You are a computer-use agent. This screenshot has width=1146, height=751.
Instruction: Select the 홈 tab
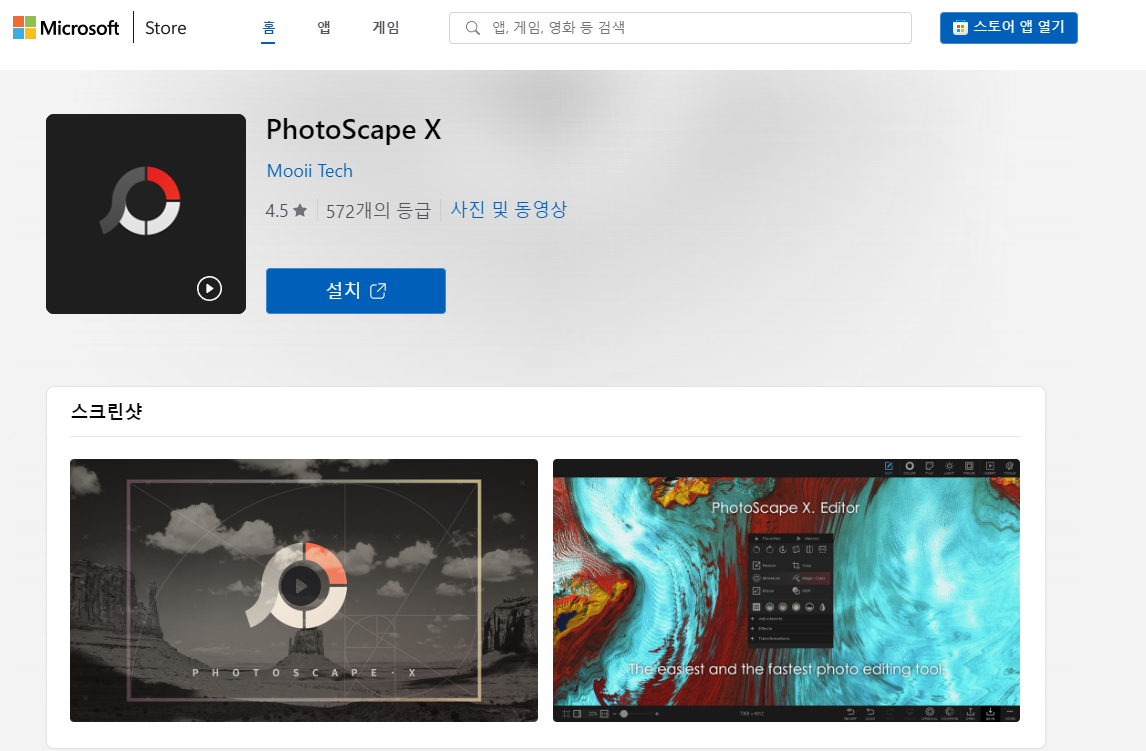pyautogui.click(x=268, y=28)
